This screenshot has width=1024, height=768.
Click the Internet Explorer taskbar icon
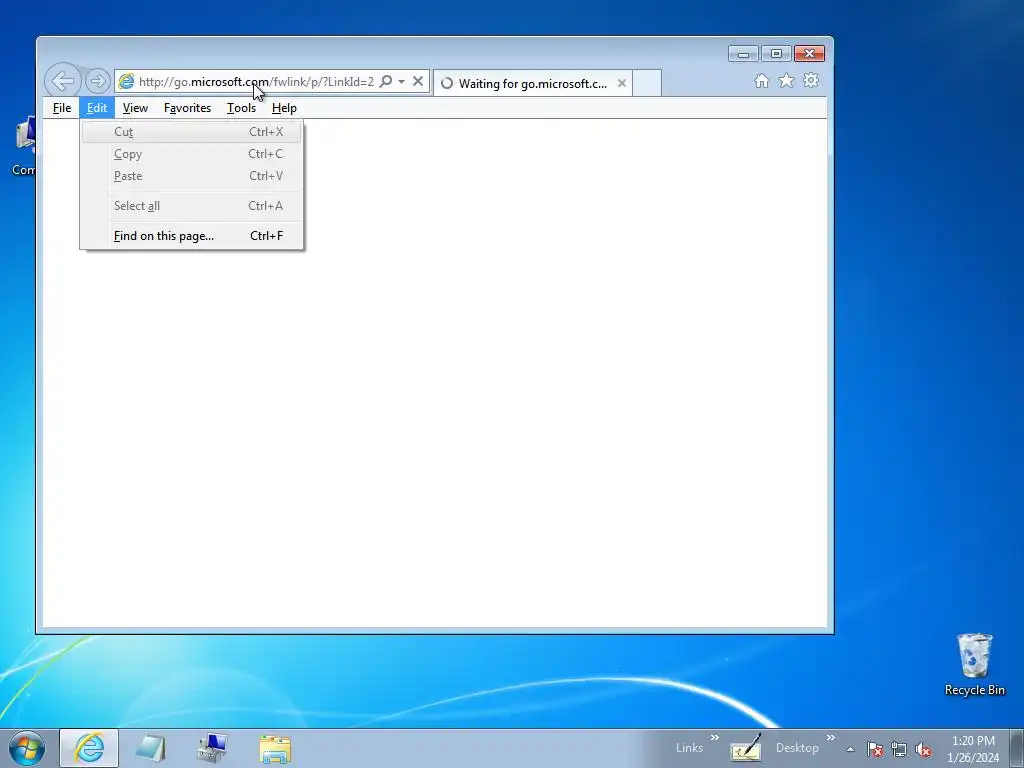(x=89, y=748)
